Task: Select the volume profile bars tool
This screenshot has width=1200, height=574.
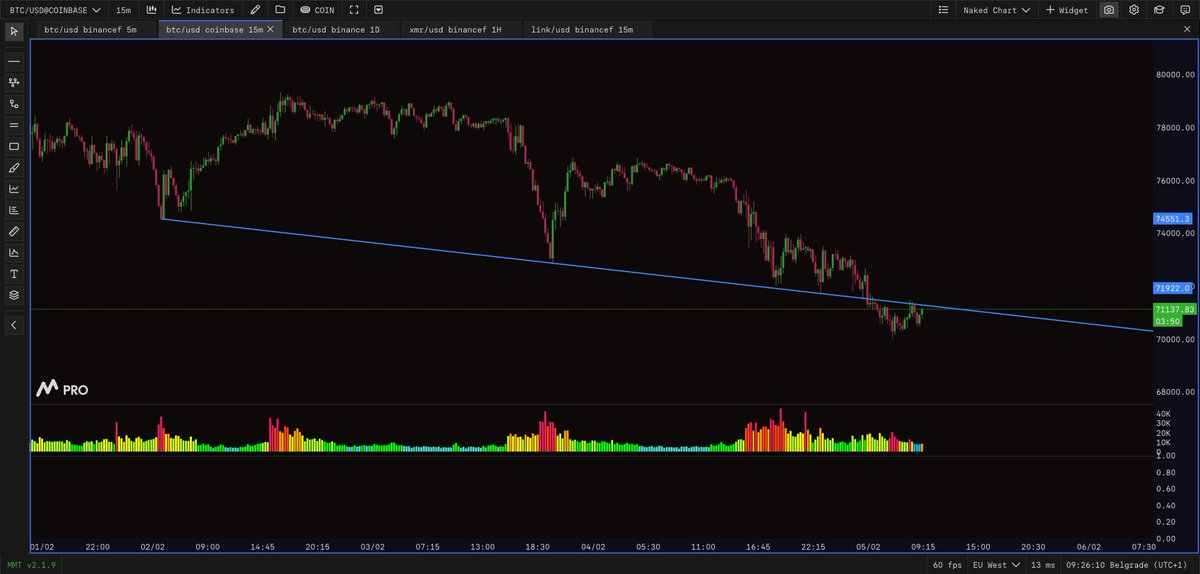Action: point(14,210)
